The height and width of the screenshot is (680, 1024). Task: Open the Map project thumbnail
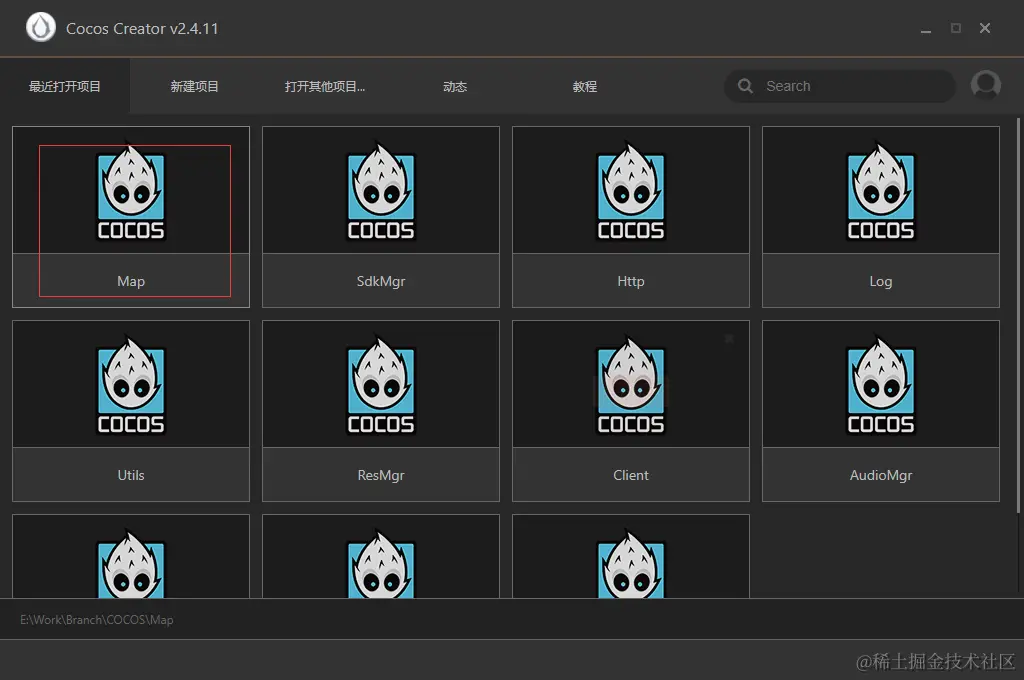pyautogui.click(x=131, y=190)
